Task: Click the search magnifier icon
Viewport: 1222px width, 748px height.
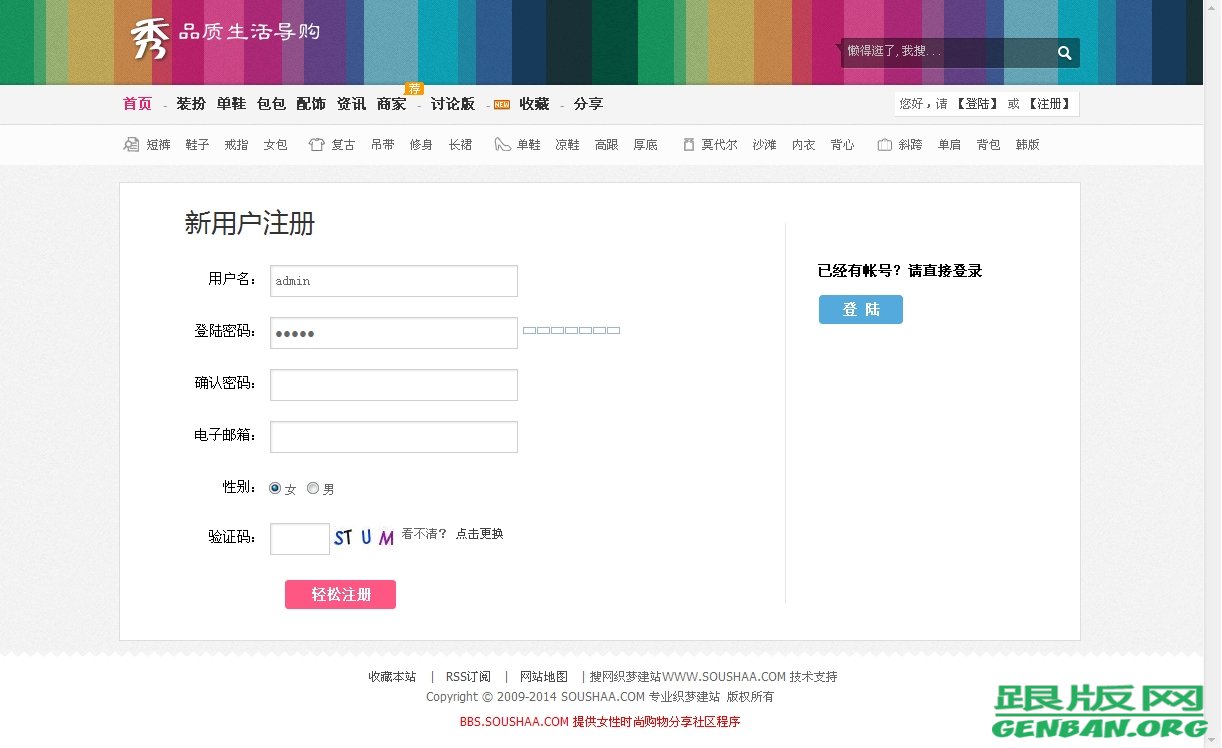Action: click(1064, 52)
